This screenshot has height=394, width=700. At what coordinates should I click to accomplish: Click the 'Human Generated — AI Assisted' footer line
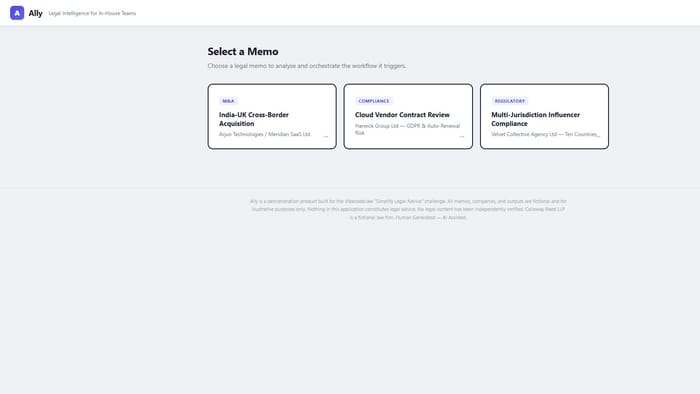pyautogui.click(x=431, y=218)
